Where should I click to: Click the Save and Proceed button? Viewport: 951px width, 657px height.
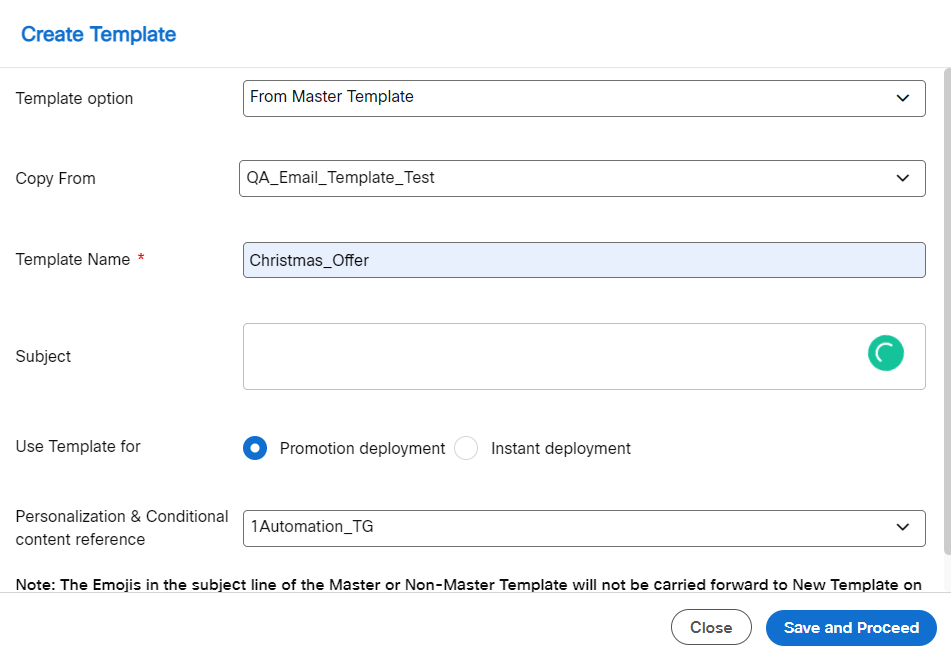(850, 628)
